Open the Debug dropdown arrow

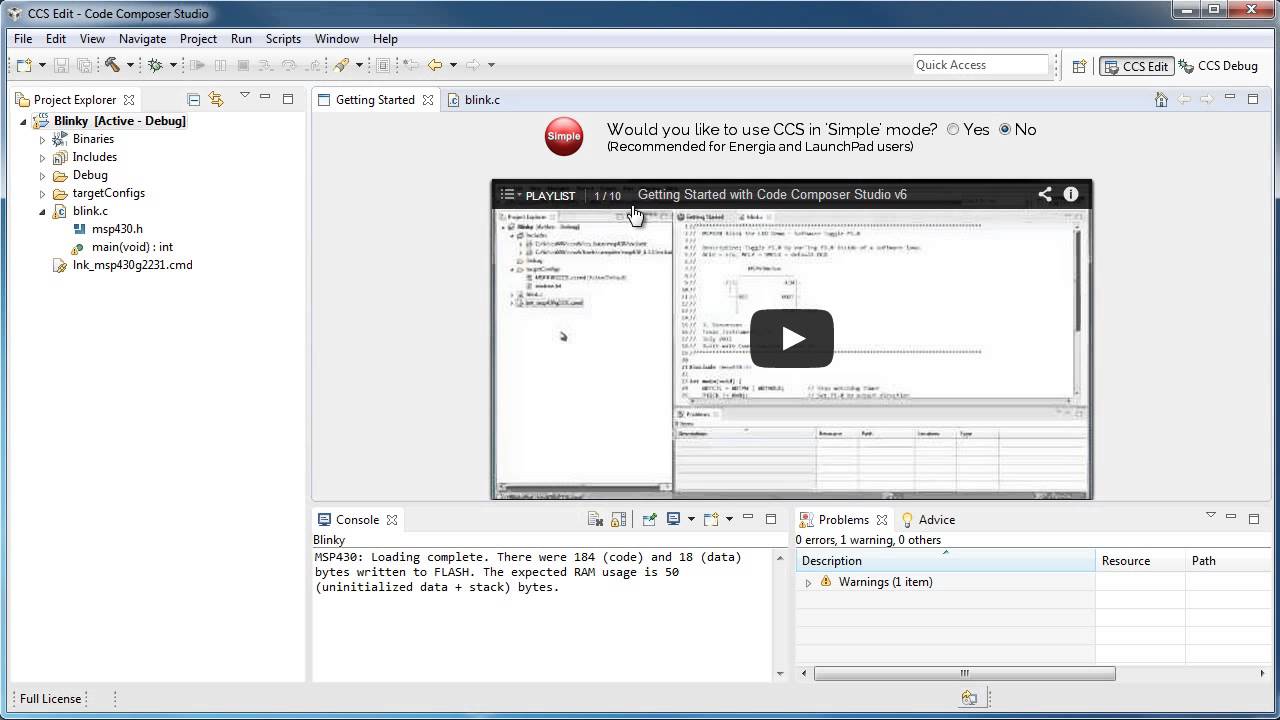click(173, 65)
